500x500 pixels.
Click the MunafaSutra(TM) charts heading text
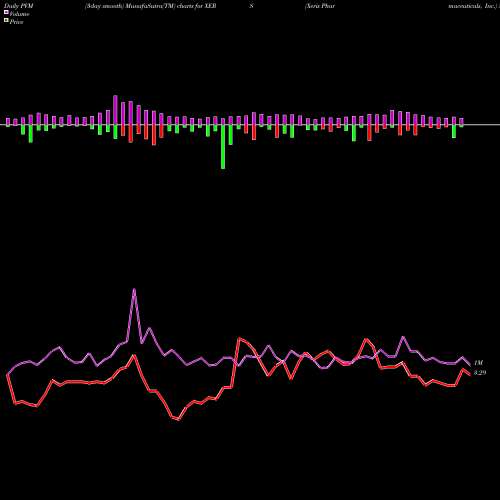coord(151,6)
